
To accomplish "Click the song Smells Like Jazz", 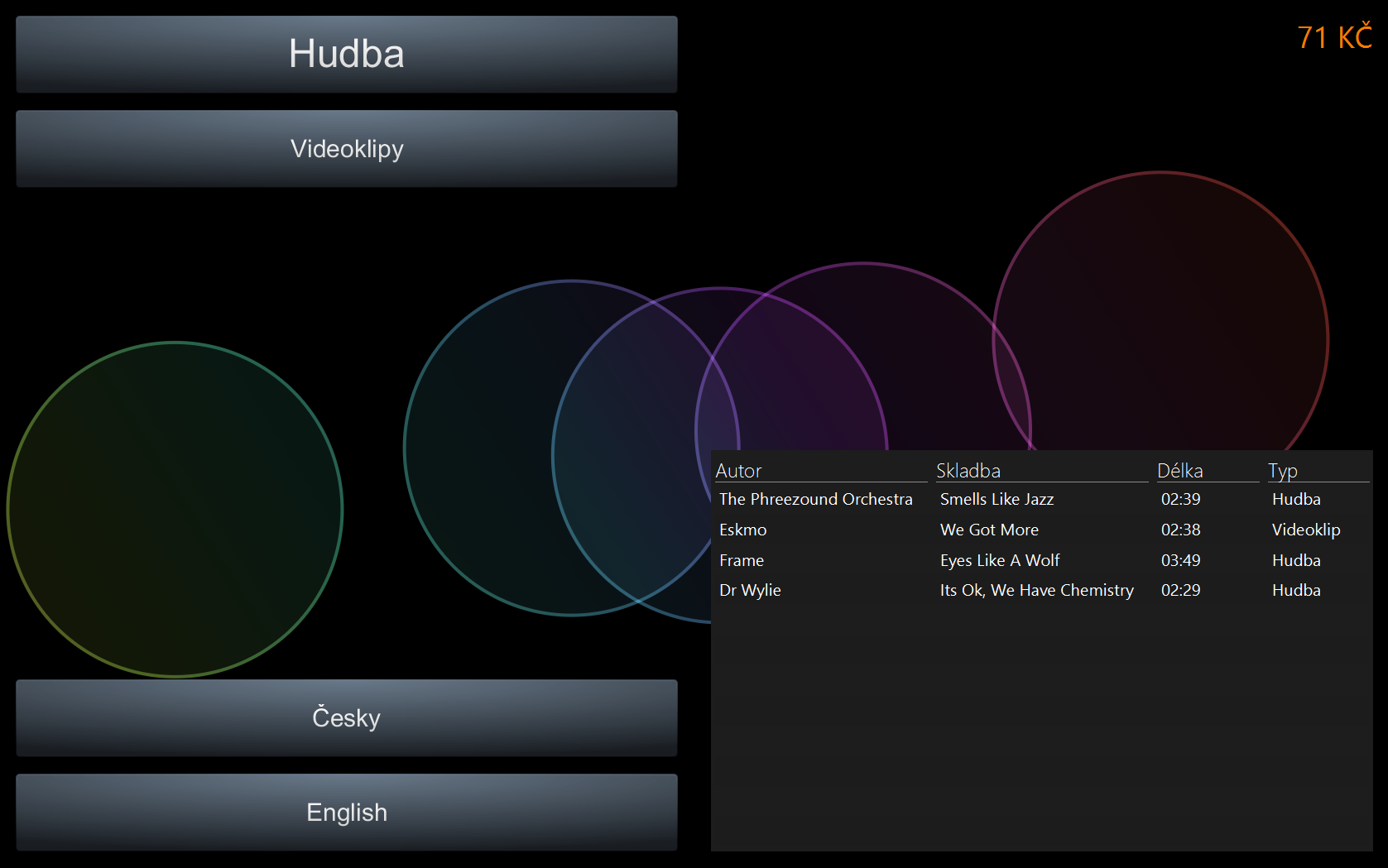I will coord(997,499).
